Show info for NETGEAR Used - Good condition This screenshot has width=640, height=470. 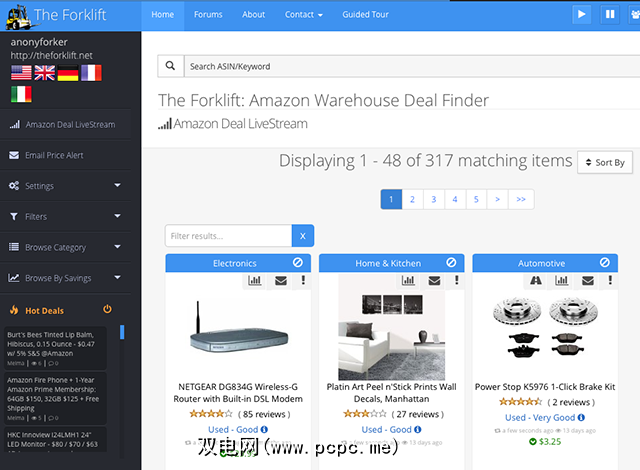tap(264, 430)
